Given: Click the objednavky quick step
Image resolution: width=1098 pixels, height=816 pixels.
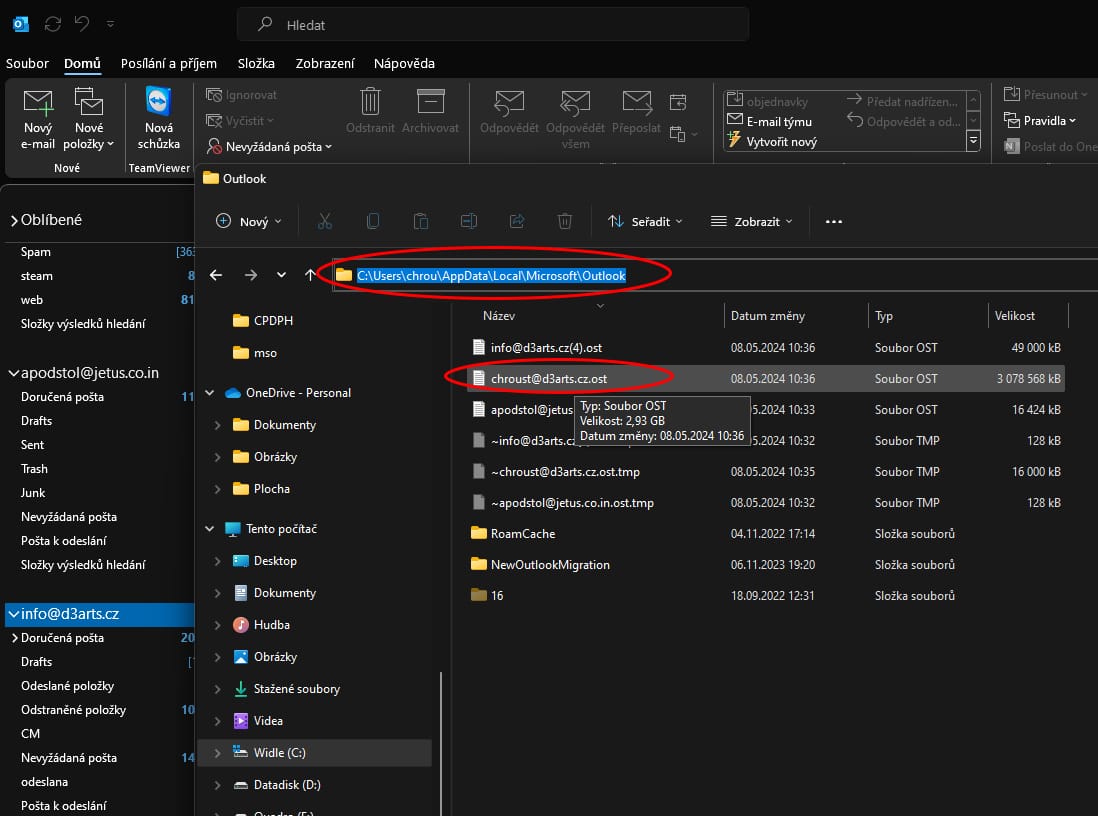Looking at the screenshot, I should [x=767, y=102].
